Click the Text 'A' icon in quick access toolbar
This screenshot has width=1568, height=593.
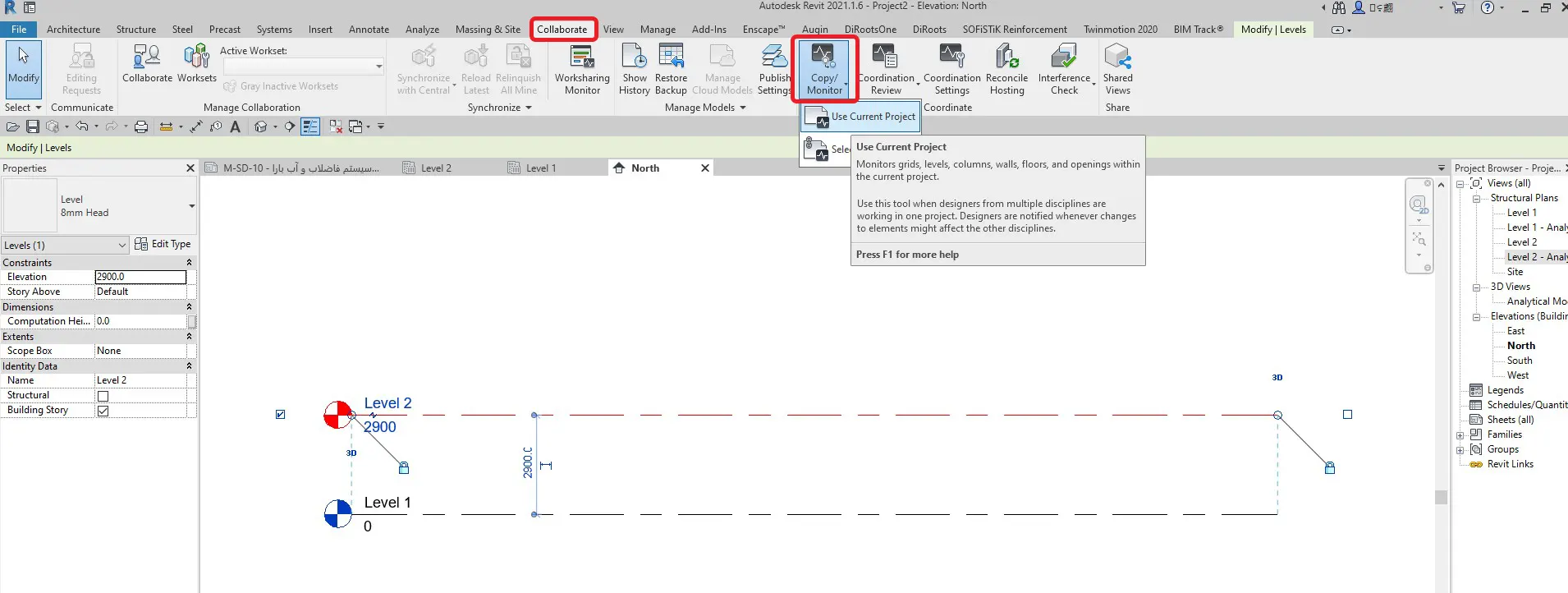tap(236, 126)
